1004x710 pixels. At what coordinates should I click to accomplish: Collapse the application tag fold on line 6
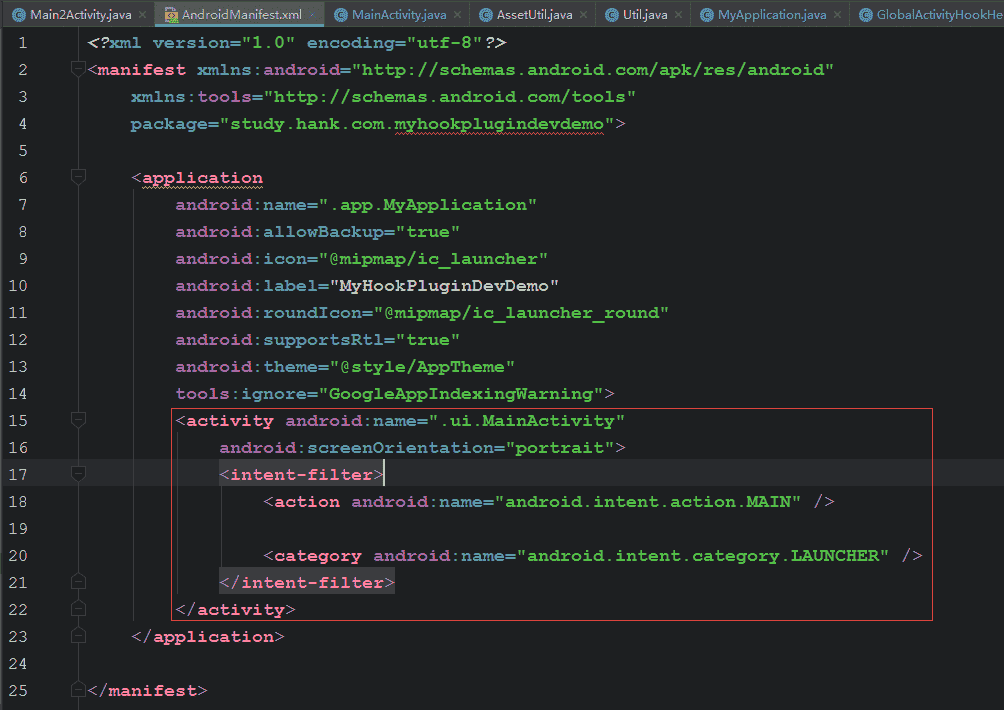(x=78, y=176)
